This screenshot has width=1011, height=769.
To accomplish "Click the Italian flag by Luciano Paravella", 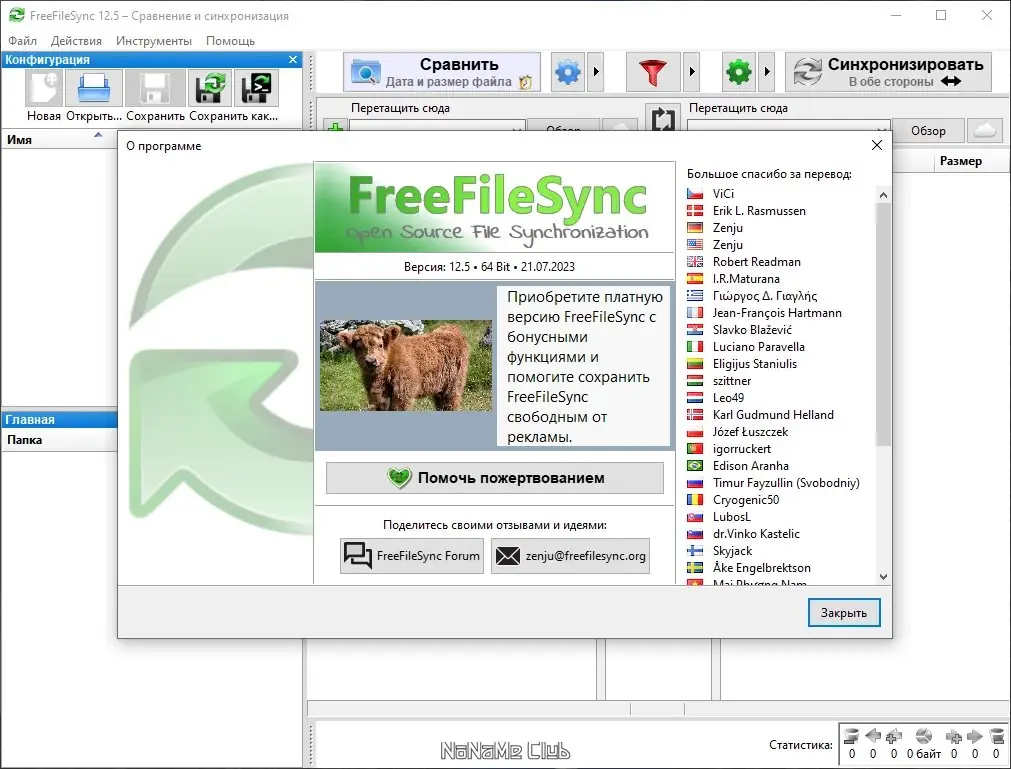I will coord(694,347).
